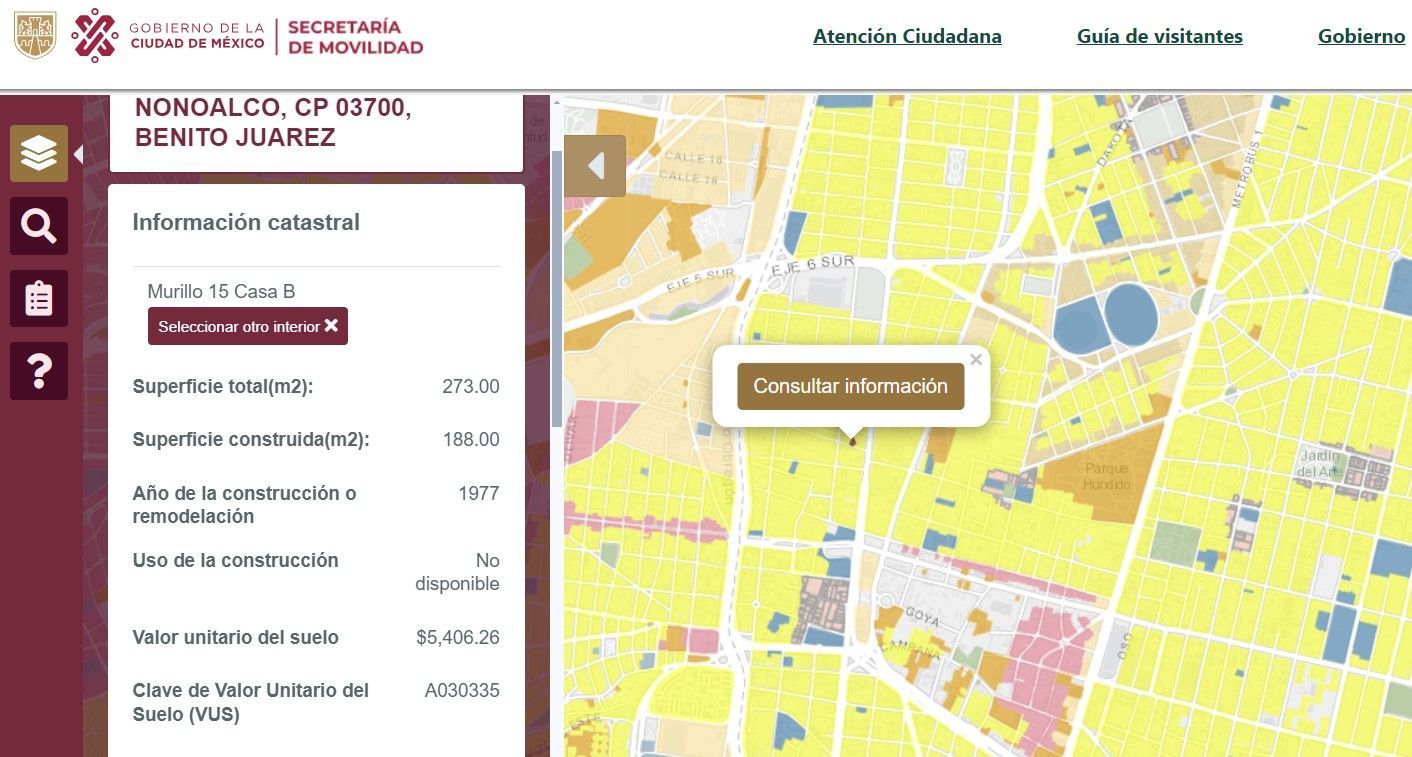Click the 188.00 built surface value
Screen dimensions: 1412x757
(471, 439)
